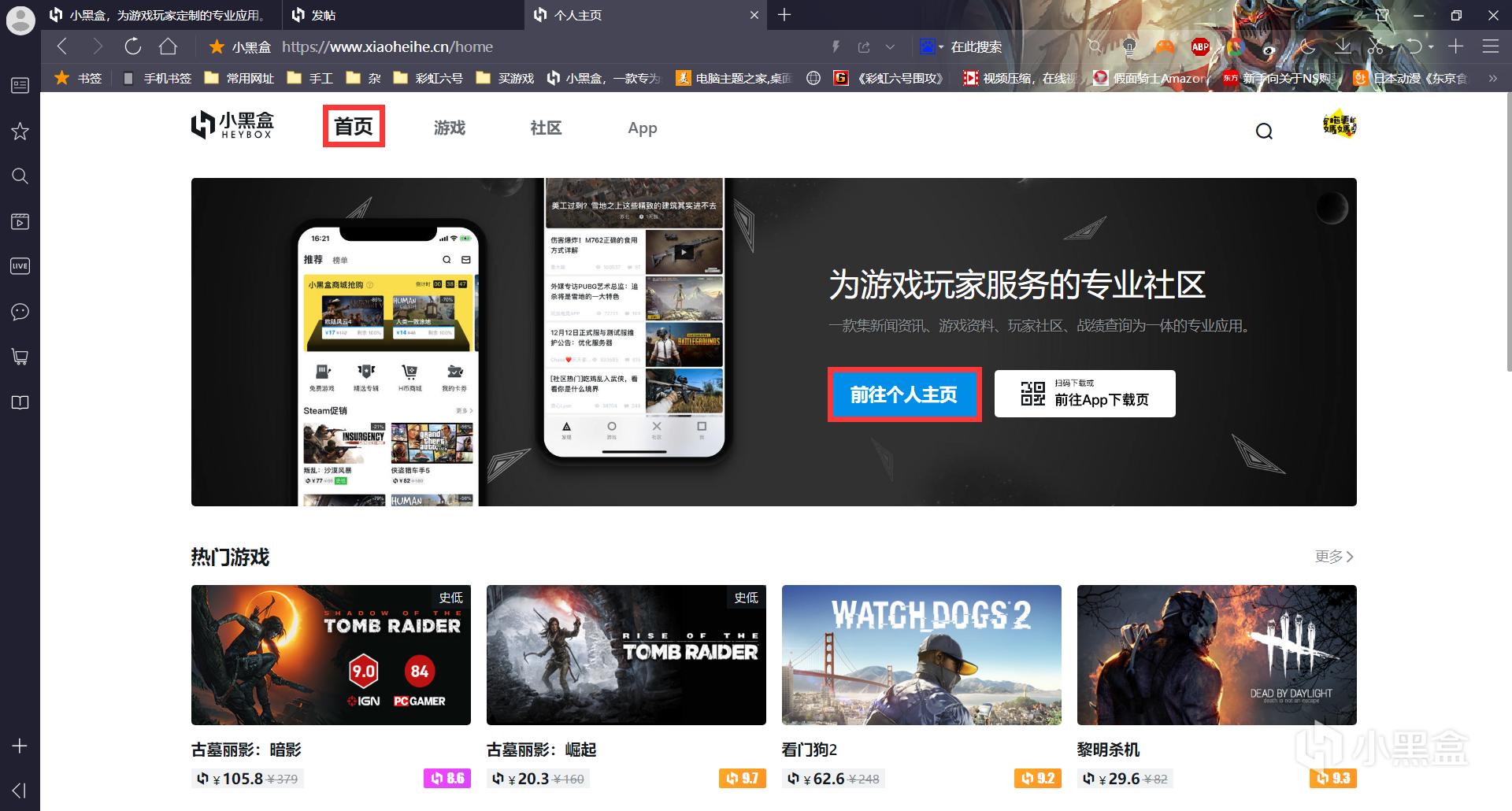
Task: Open the 手工 bookmark folder
Action: pyautogui.click(x=310, y=78)
